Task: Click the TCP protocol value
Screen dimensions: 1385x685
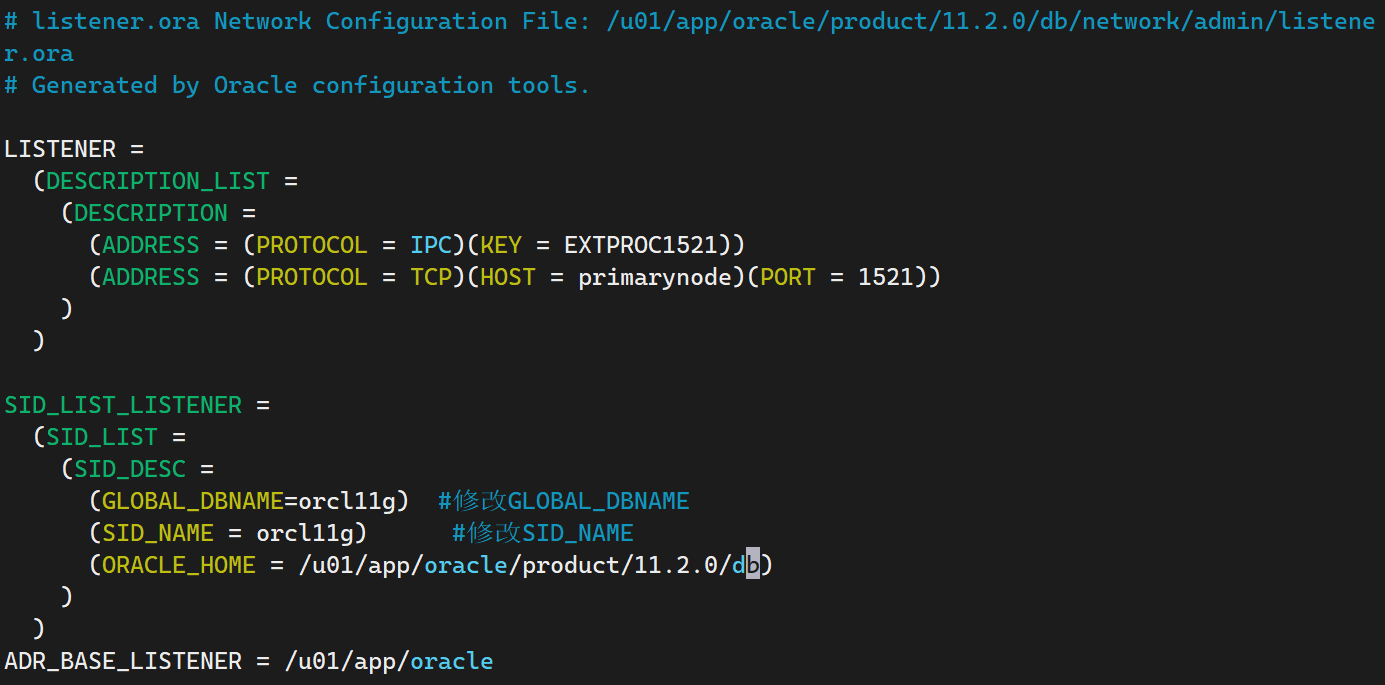Action: coord(431,277)
